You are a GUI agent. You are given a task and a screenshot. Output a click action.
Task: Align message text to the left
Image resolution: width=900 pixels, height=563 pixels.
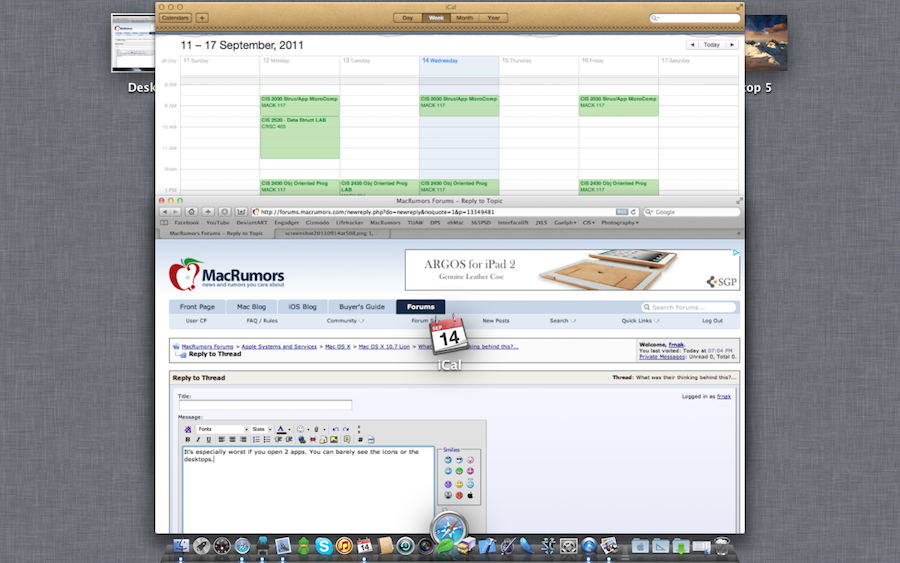point(222,440)
